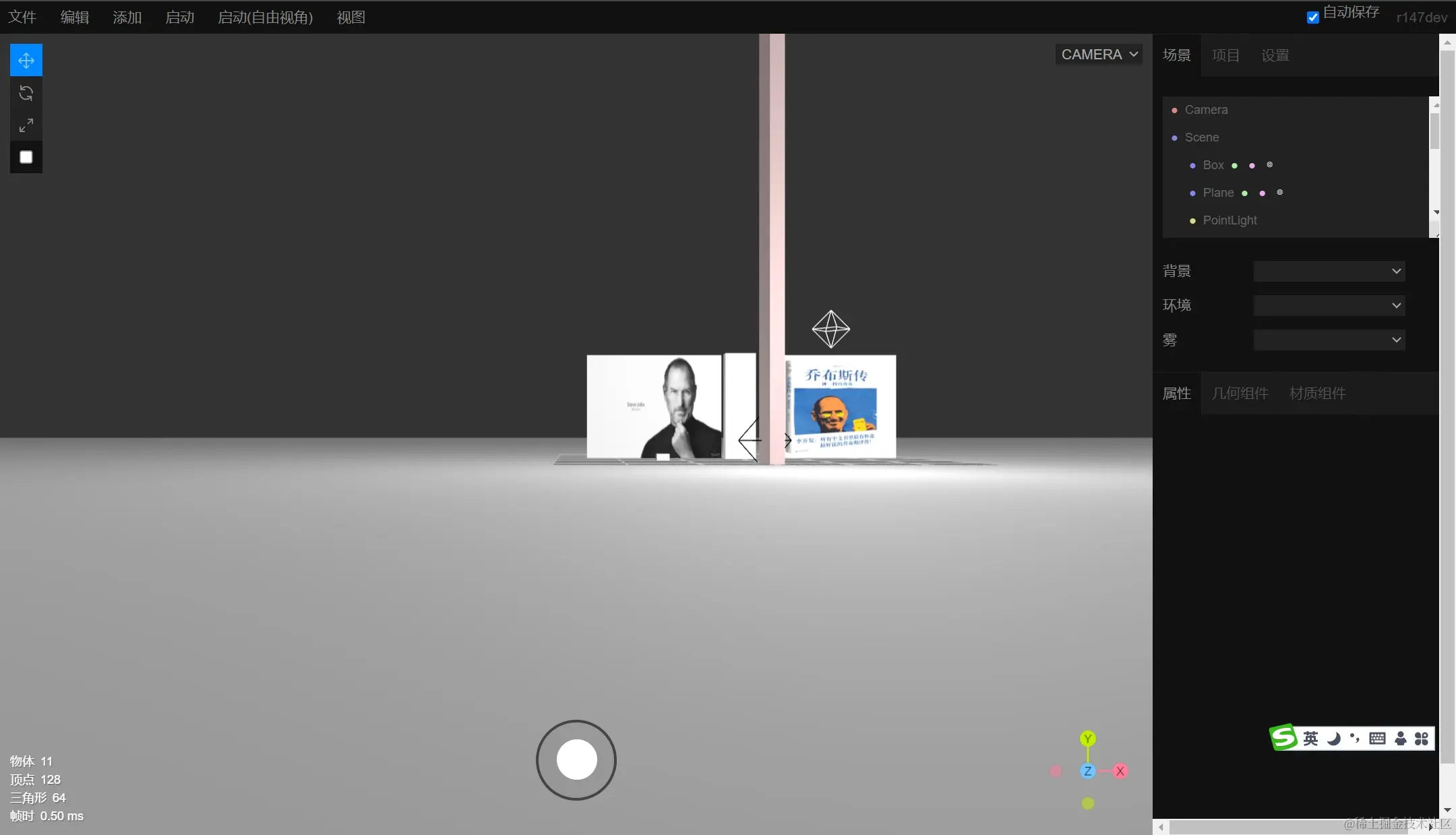Image resolution: width=1456 pixels, height=835 pixels.
Task: Select the scale tool
Action: pos(26,125)
